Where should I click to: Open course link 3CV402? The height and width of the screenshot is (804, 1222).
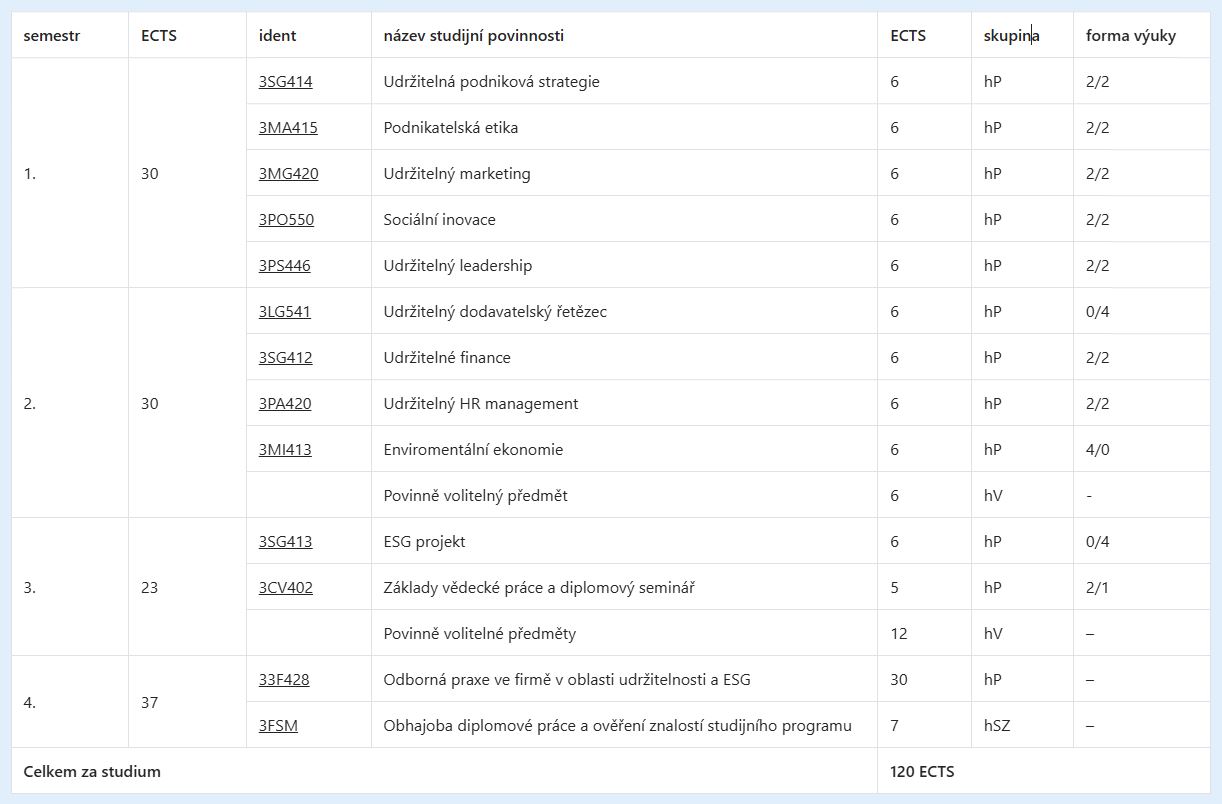coord(285,588)
